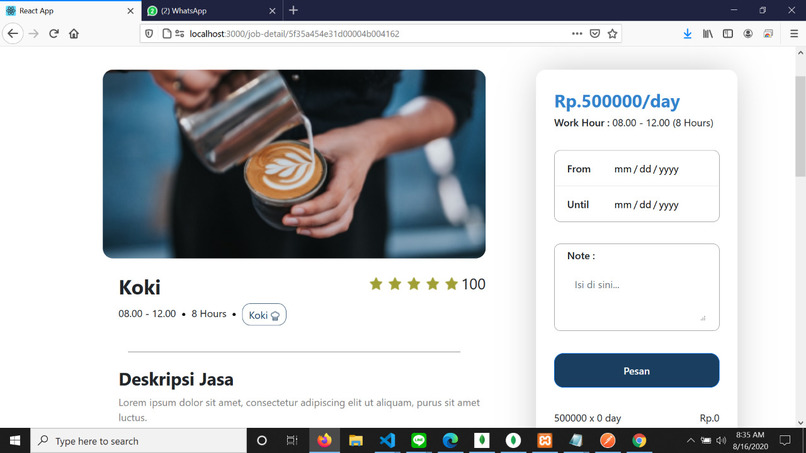Click the taskbar search box

(x=139, y=441)
